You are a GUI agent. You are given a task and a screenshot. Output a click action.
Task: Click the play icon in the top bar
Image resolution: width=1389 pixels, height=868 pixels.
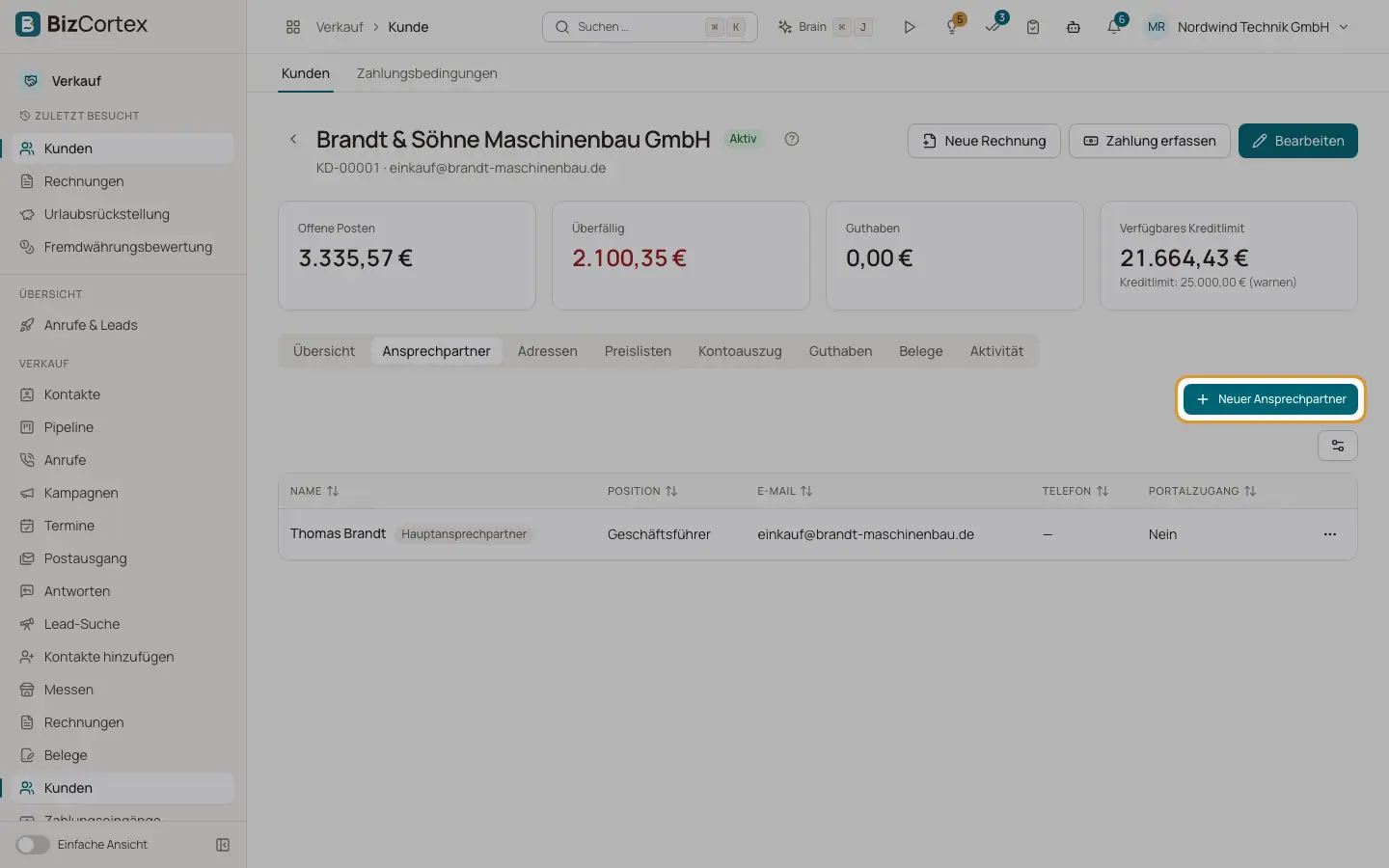click(x=909, y=27)
